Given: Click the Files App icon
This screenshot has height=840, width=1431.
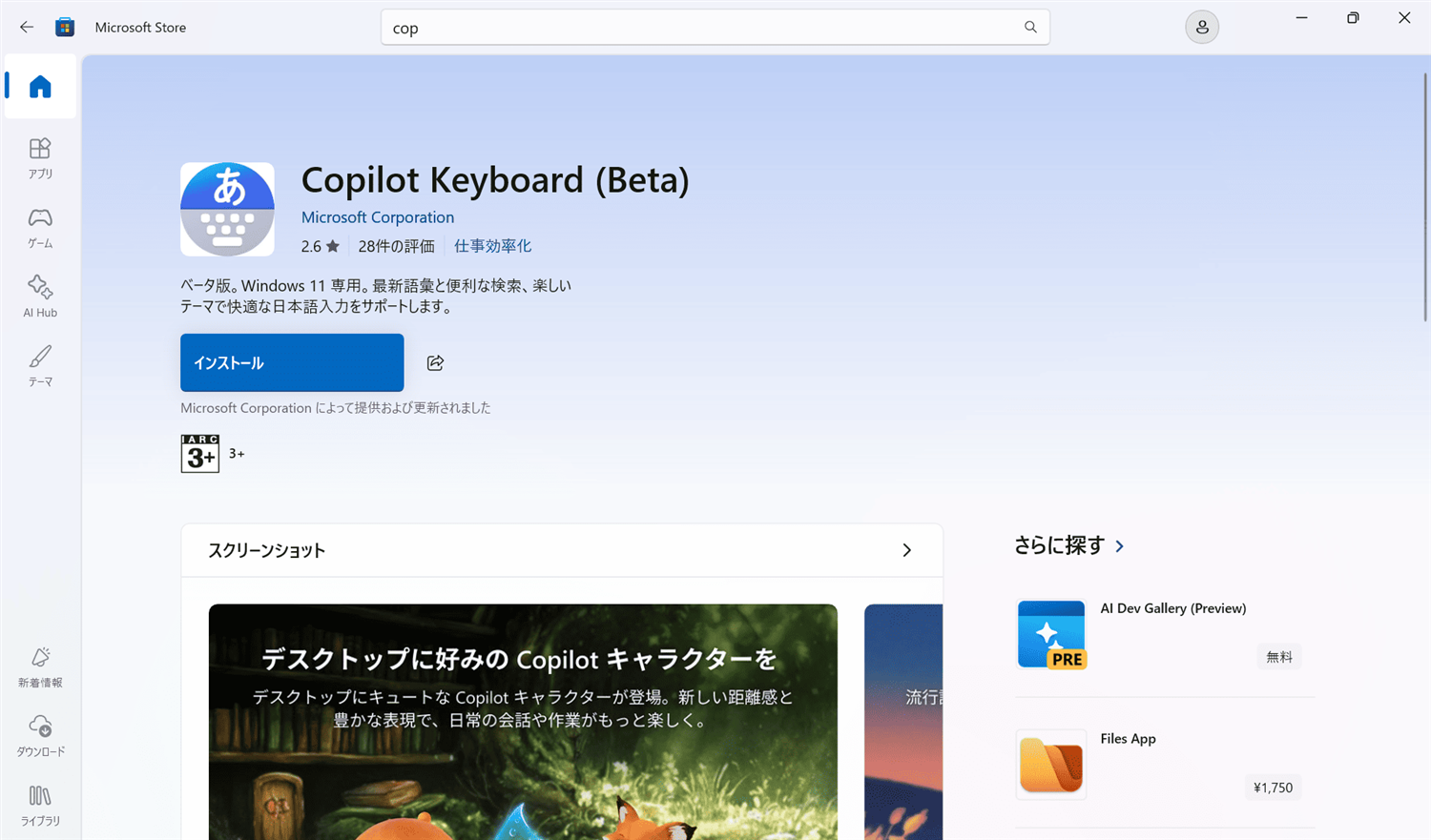Looking at the screenshot, I should (x=1051, y=765).
